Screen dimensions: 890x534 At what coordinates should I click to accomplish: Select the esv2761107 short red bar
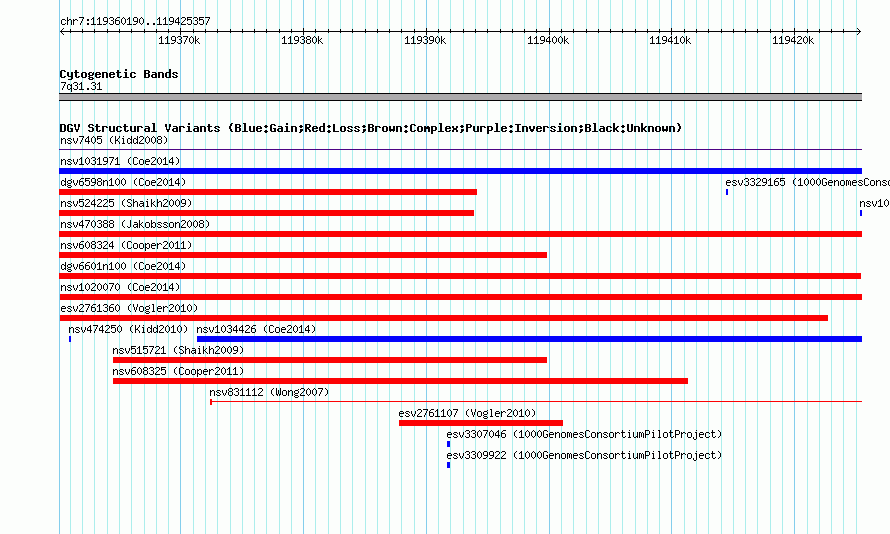pos(481,423)
